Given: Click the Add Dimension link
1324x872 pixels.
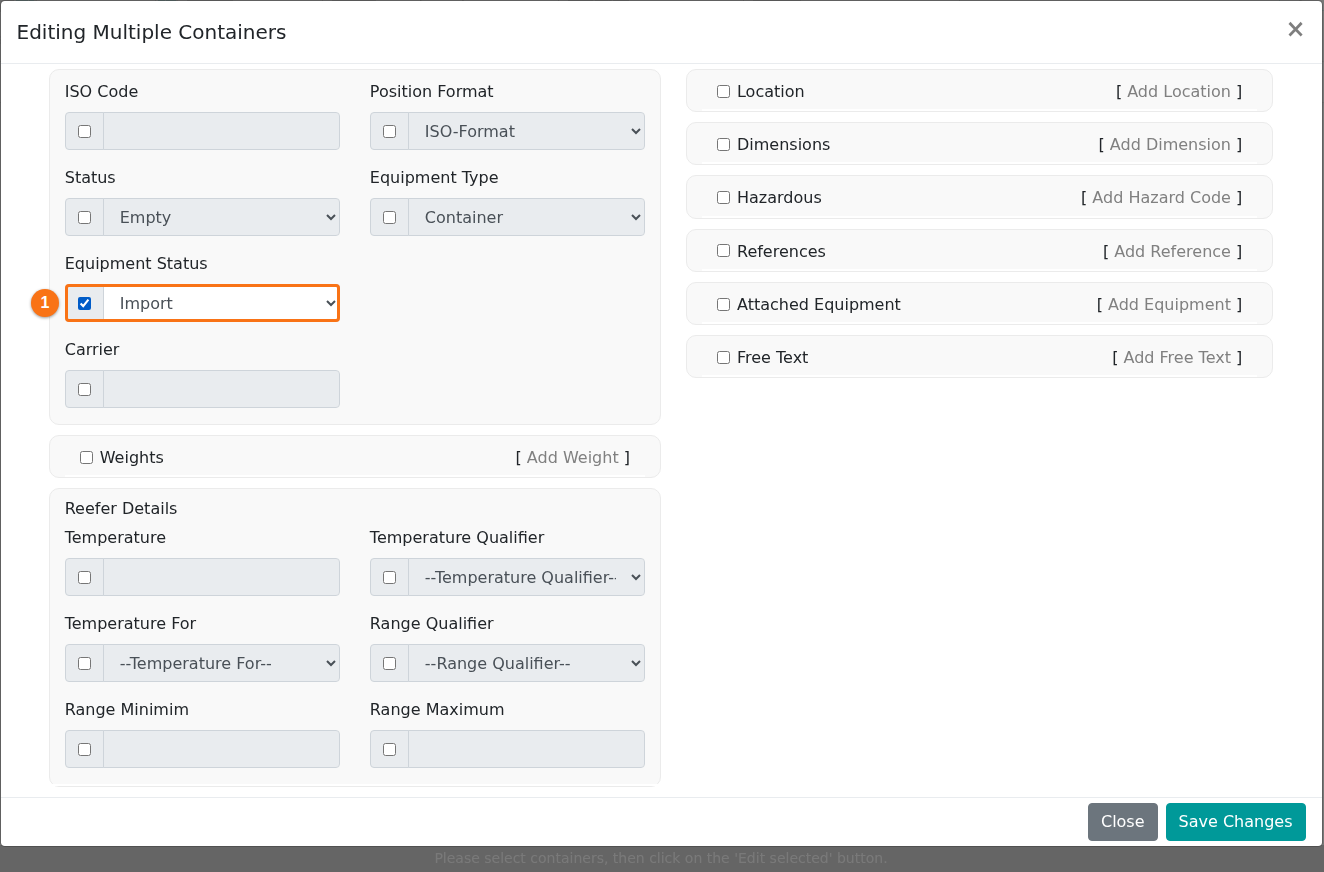Looking at the screenshot, I should click(x=1170, y=144).
